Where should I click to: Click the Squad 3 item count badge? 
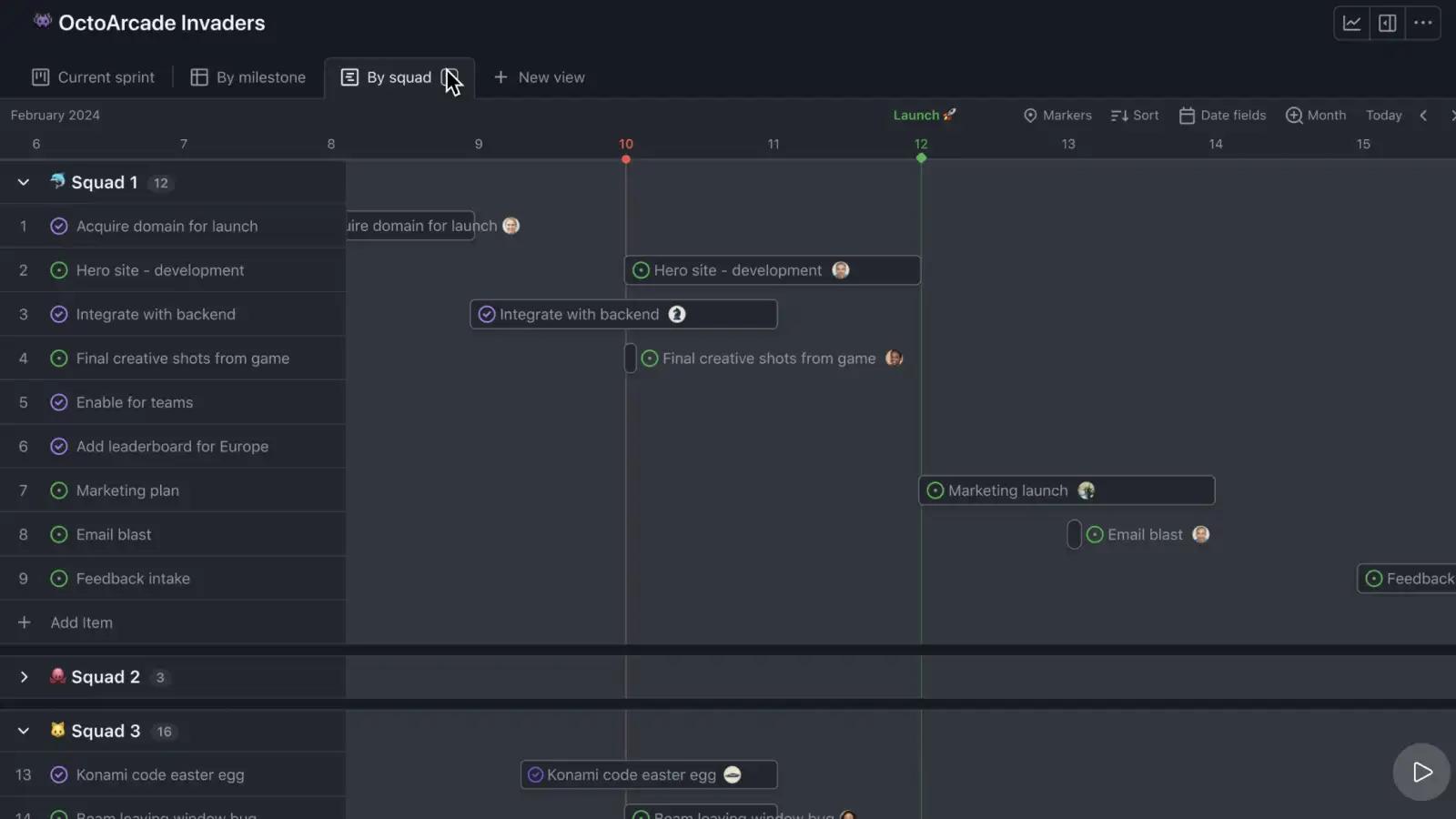point(164,732)
